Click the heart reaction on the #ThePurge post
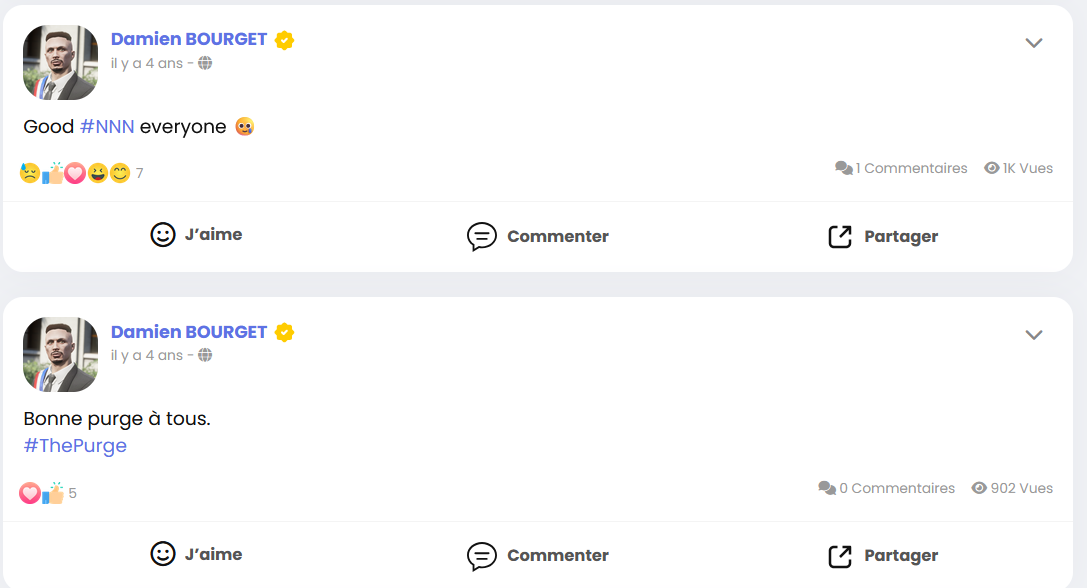 point(30,493)
